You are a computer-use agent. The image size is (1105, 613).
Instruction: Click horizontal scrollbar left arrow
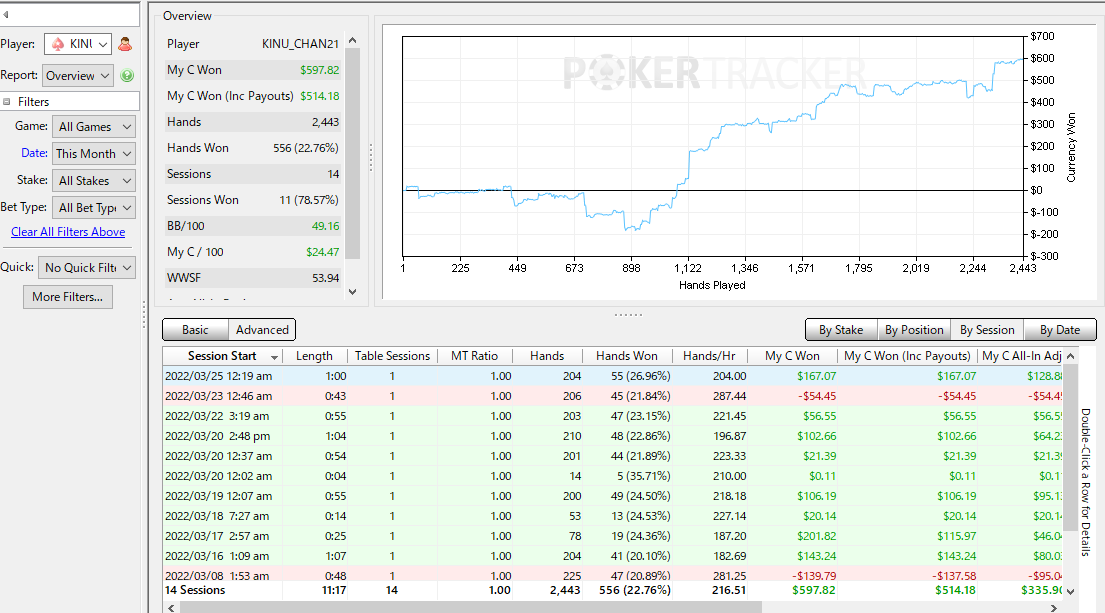click(x=171, y=607)
